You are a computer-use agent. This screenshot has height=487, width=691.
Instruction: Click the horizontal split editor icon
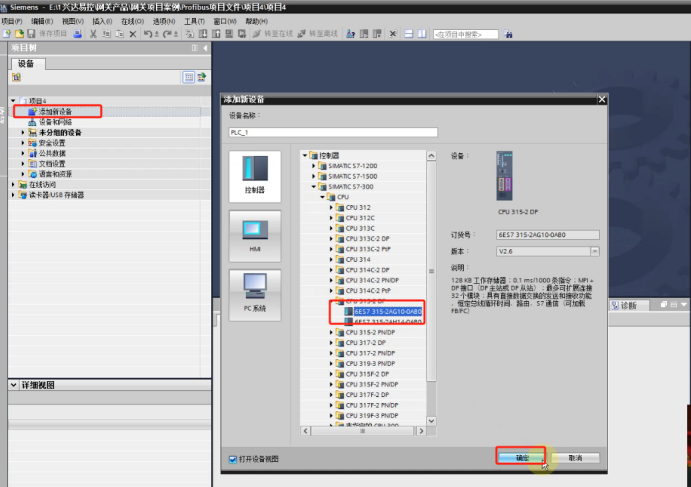(x=409, y=34)
